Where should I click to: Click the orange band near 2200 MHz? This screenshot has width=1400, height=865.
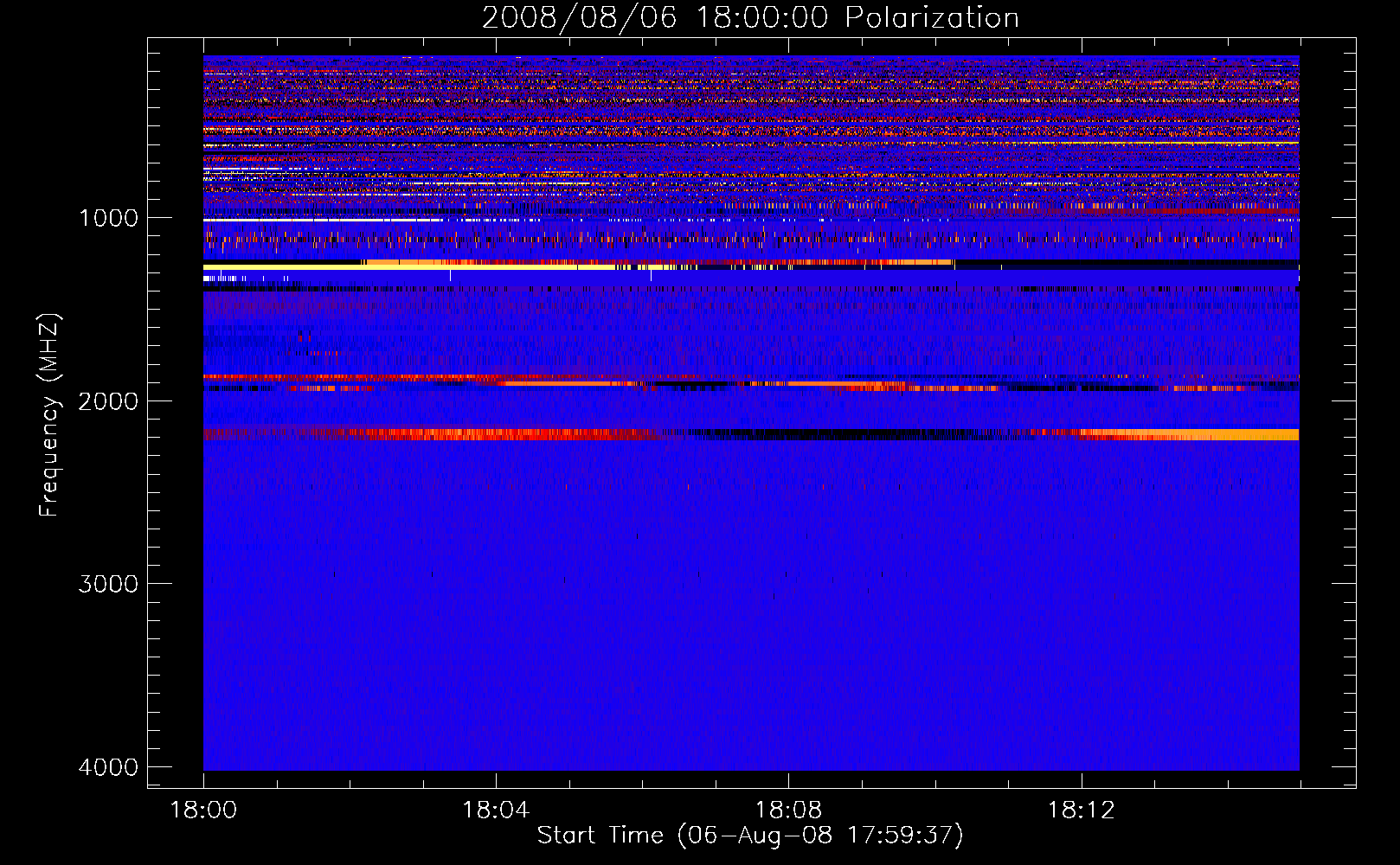tap(1190, 434)
